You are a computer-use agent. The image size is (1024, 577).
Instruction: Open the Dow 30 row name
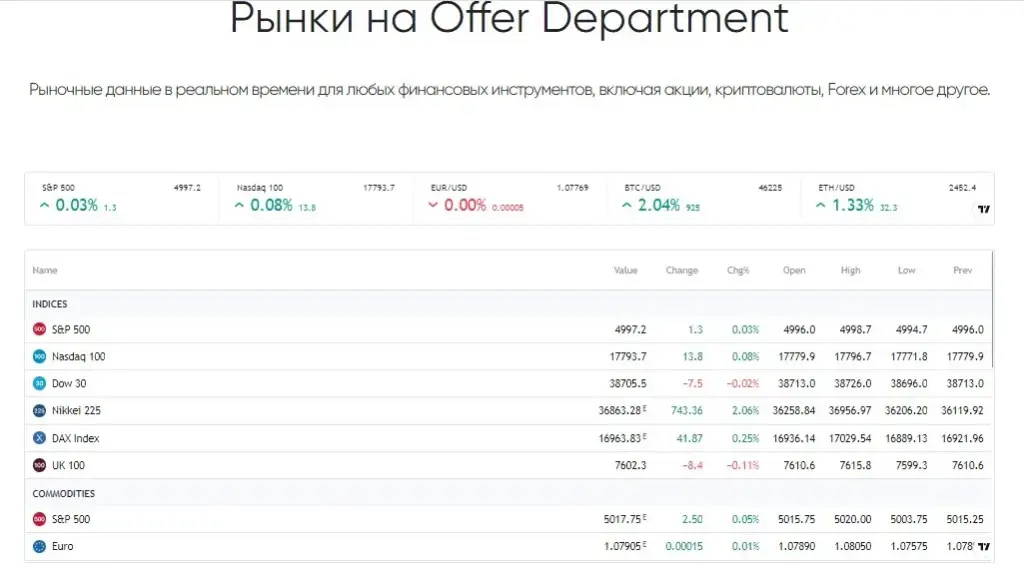pos(69,384)
